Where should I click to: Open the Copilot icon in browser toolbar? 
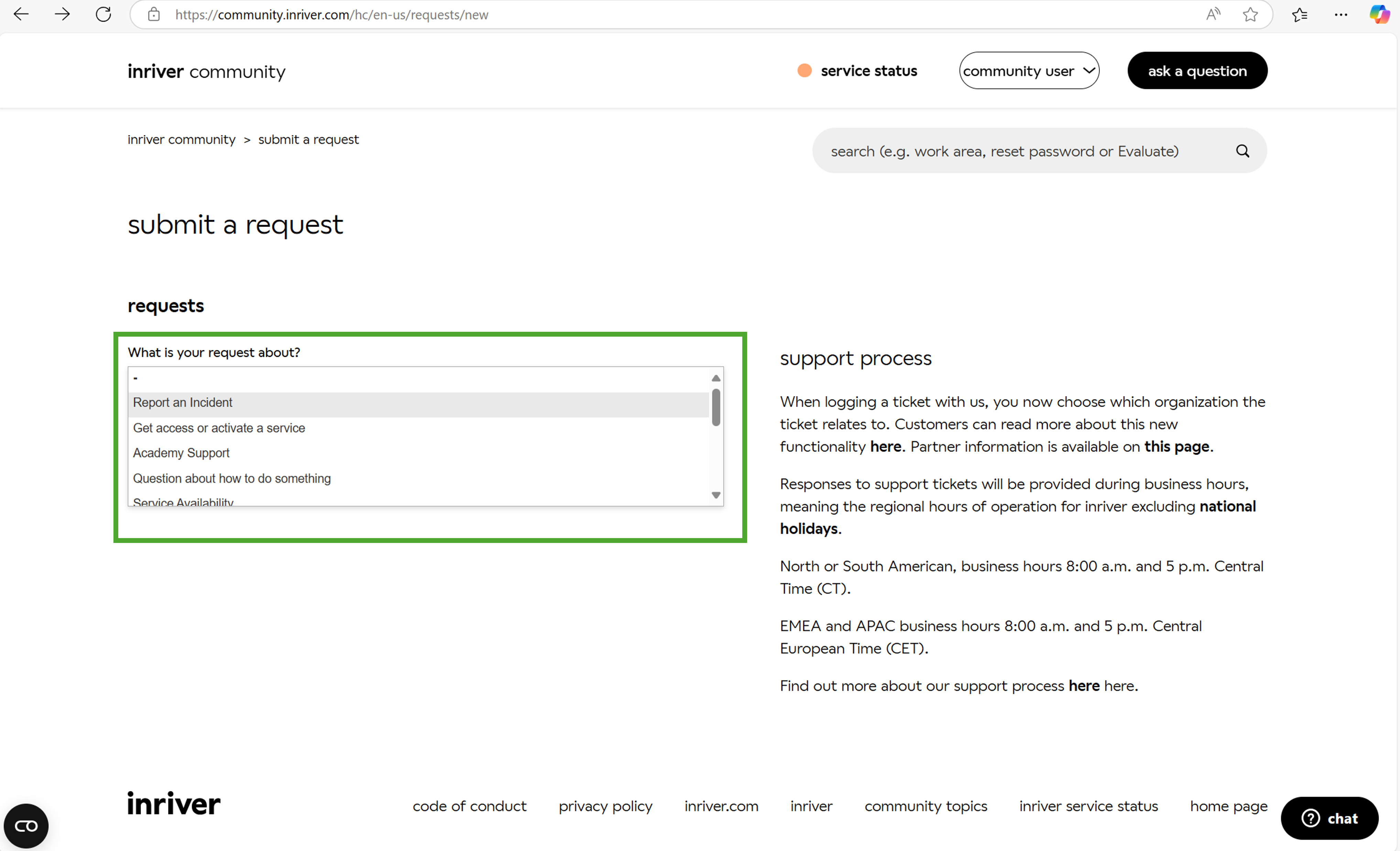pyautogui.click(x=1379, y=14)
